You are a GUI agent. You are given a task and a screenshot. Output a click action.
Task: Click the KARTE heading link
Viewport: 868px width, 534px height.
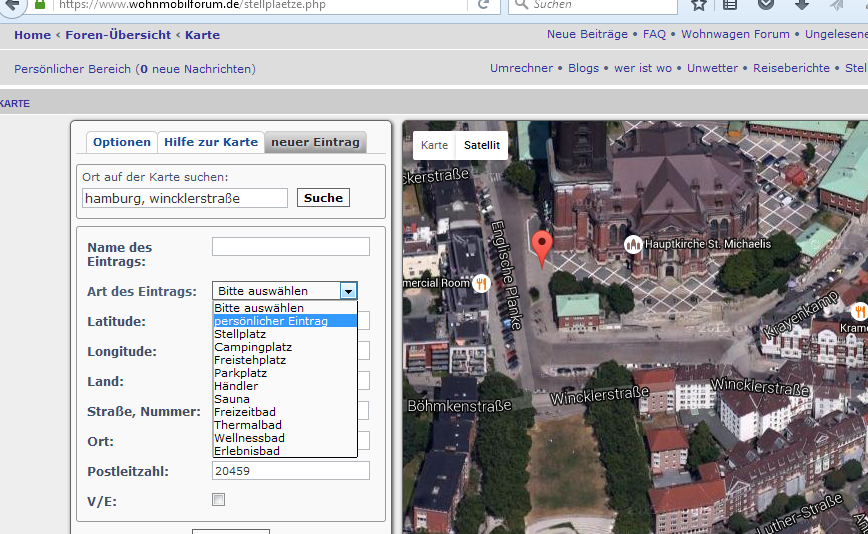pyautogui.click(x=15, y=103)
